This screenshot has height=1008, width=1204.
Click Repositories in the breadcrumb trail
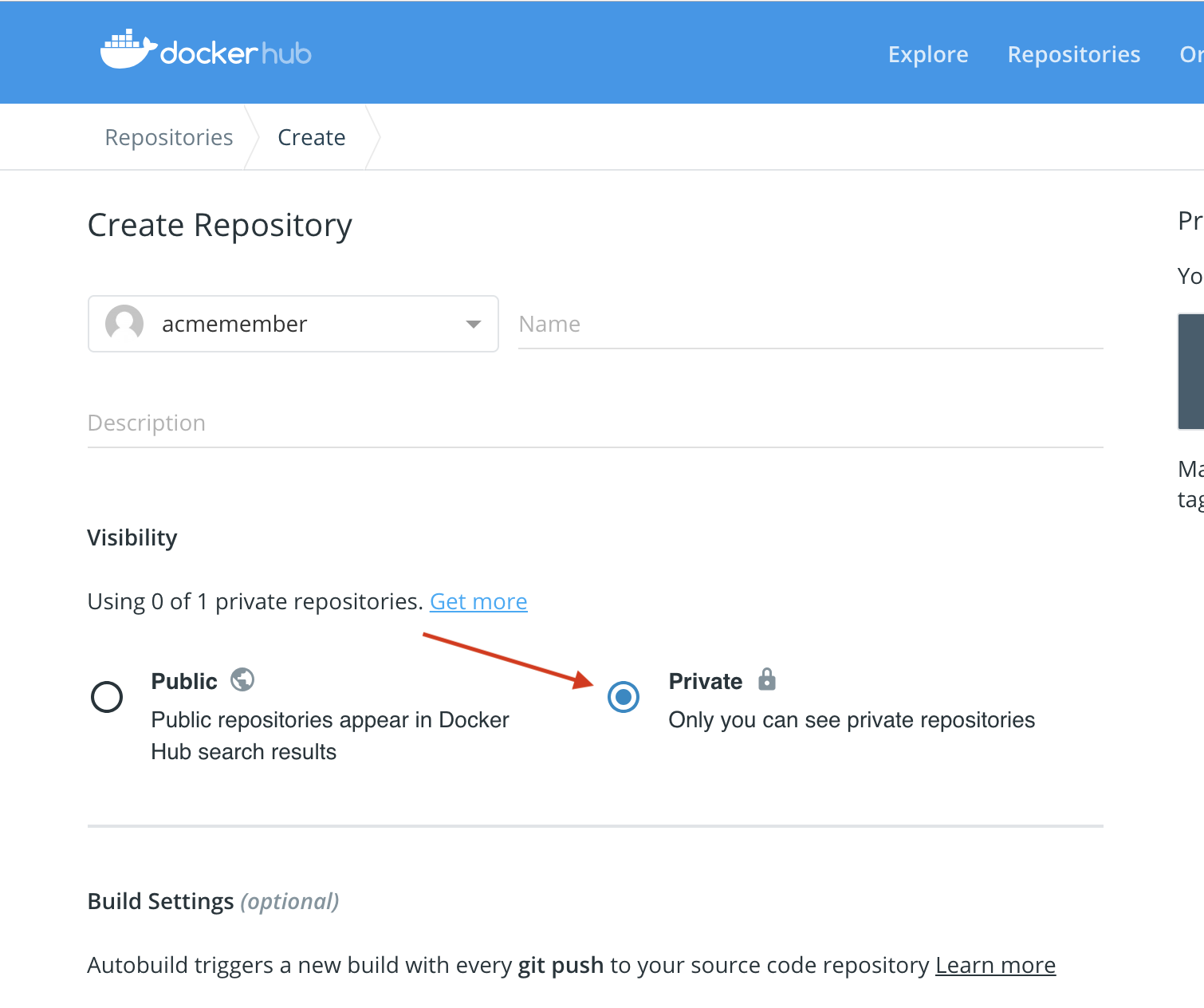(x=168, y=136)
